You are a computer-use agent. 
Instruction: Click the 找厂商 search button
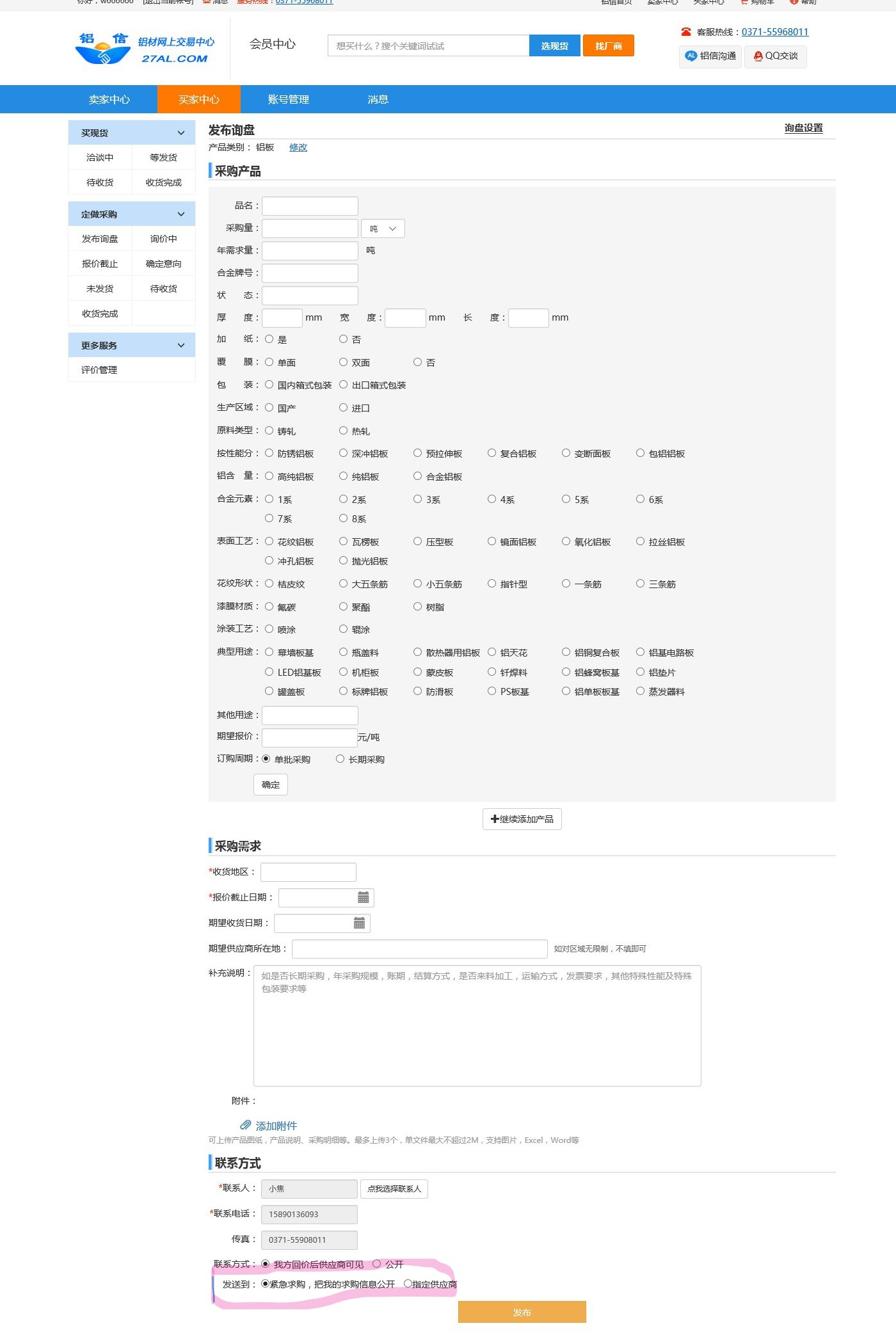tap(609, 46)
